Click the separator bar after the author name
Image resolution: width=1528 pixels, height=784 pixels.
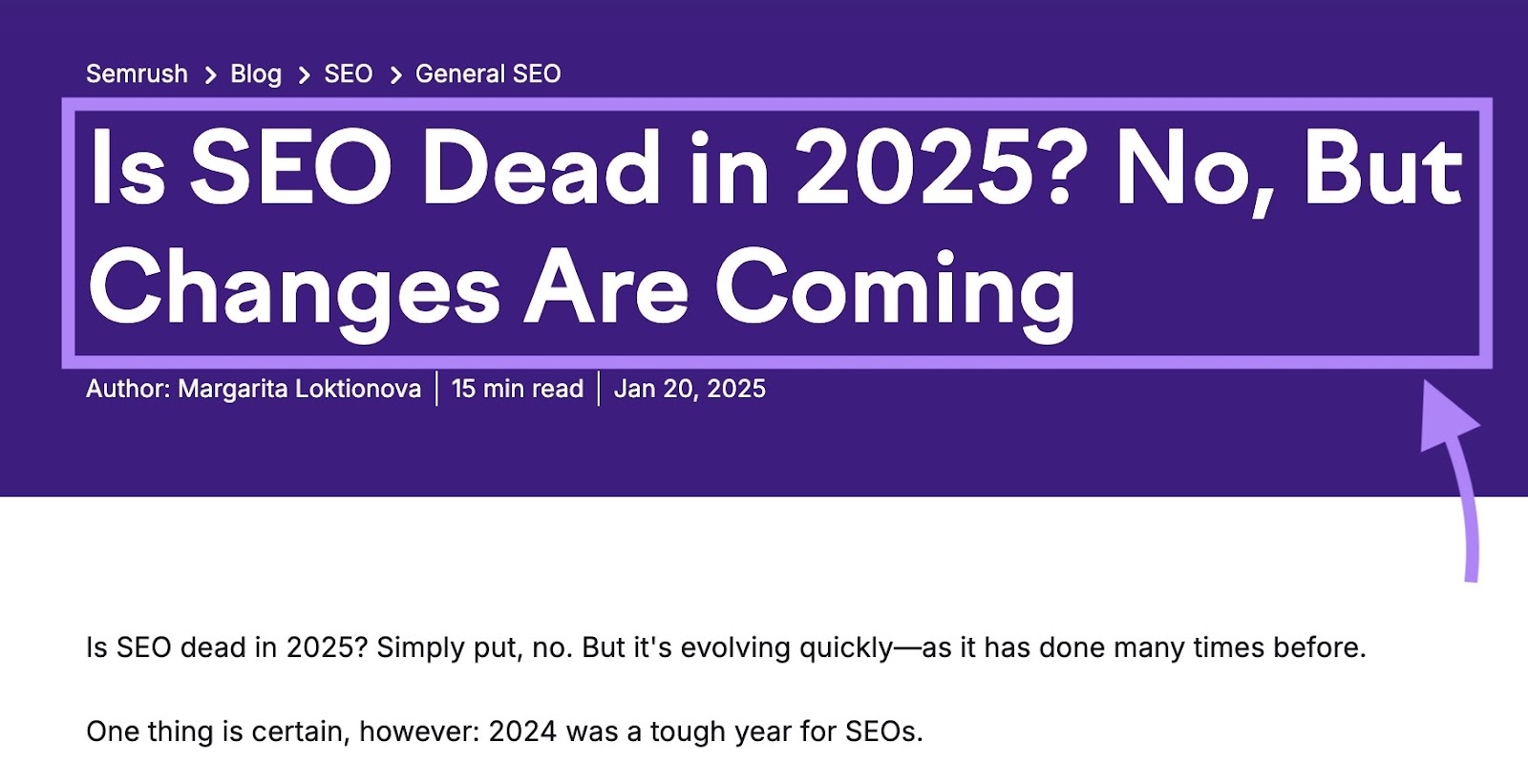436,388
